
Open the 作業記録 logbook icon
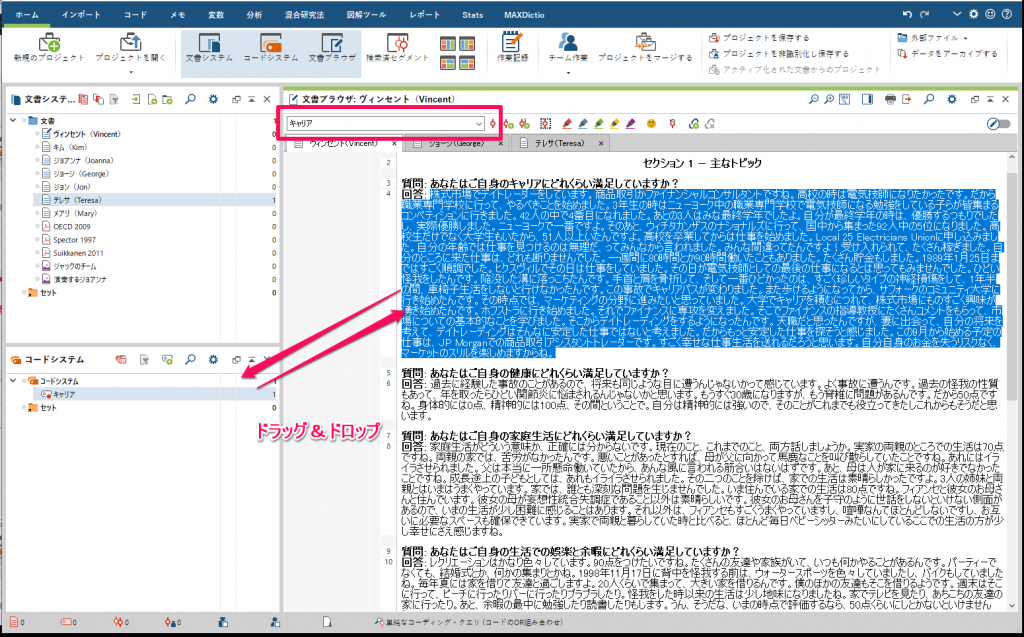coord(511,45)
